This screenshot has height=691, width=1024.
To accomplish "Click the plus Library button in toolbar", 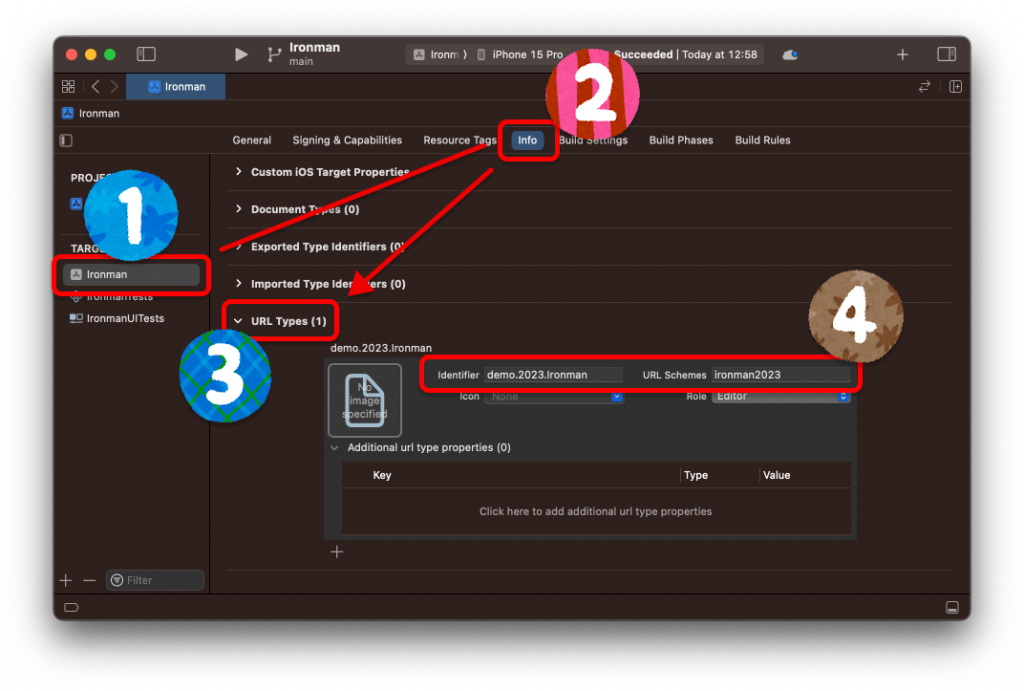I will (903, 55).
